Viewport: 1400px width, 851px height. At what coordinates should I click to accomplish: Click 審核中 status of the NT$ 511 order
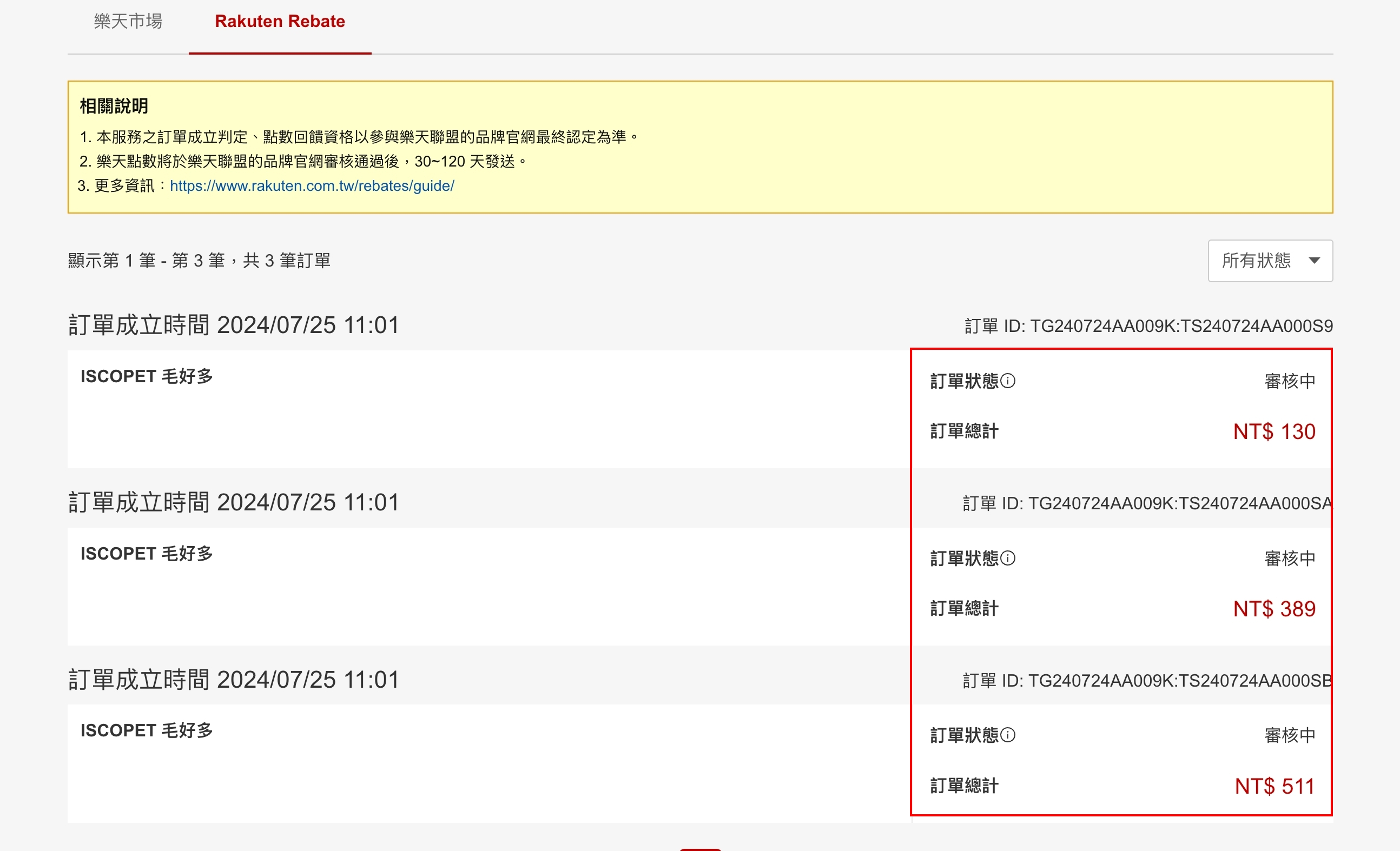click(x=1290, y=736)
